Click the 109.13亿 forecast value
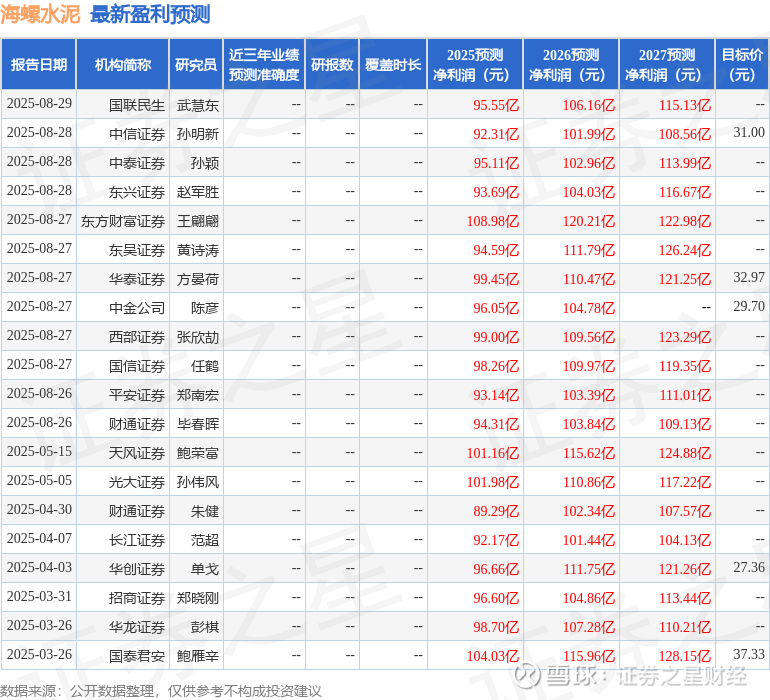 point(685,424)
